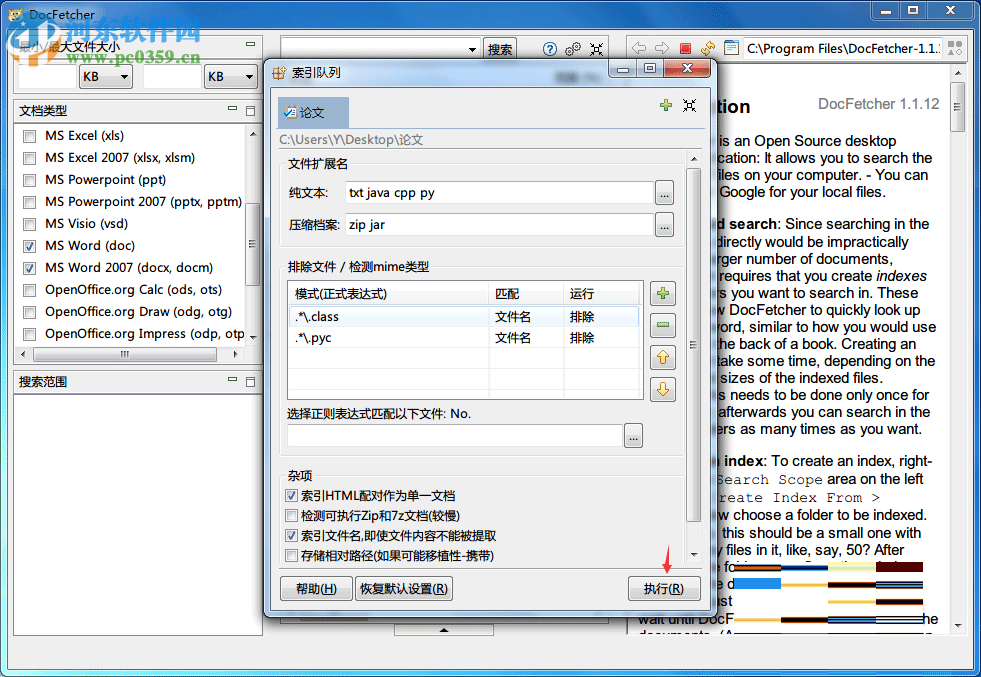
Task: Add a new exclusion pattern with plus icon
Action: [x=661, y=293]
